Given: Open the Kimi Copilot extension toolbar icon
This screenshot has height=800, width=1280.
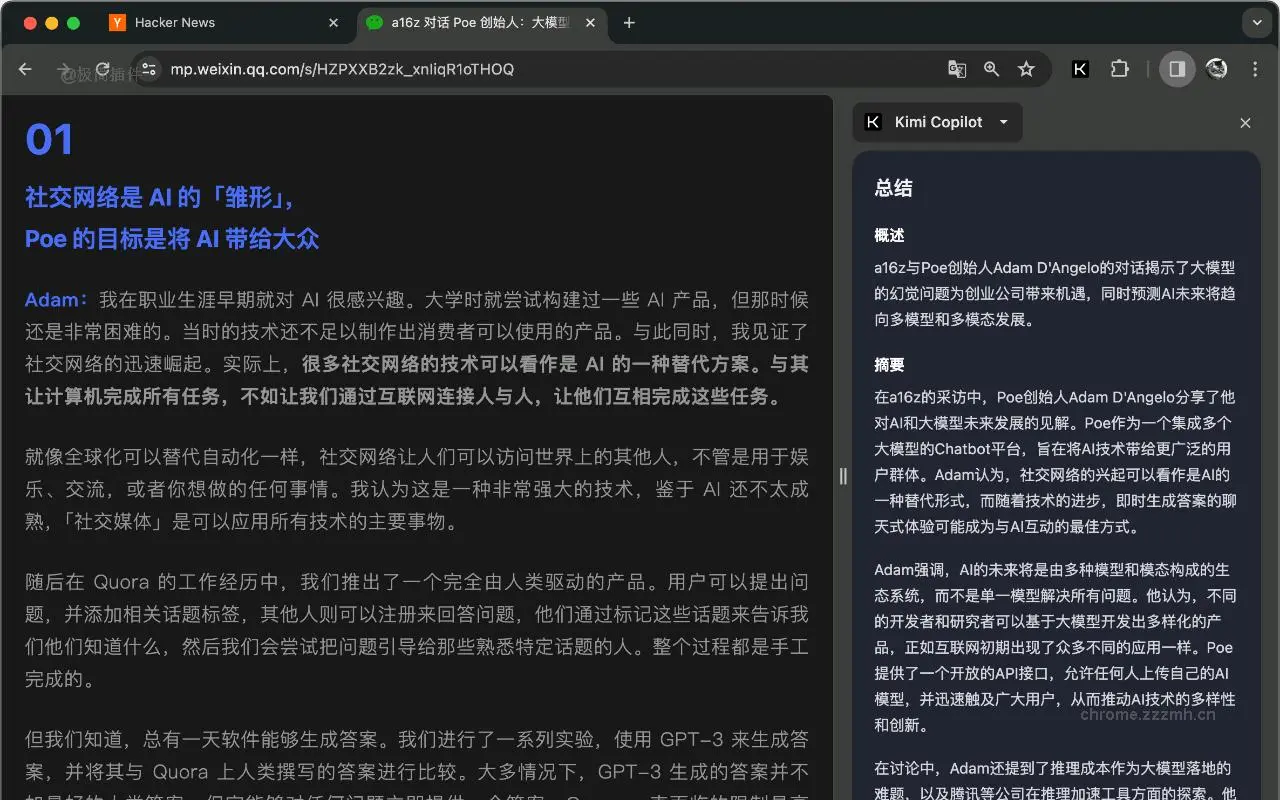Looking at the screenshot, I should tap(1080, 69).
